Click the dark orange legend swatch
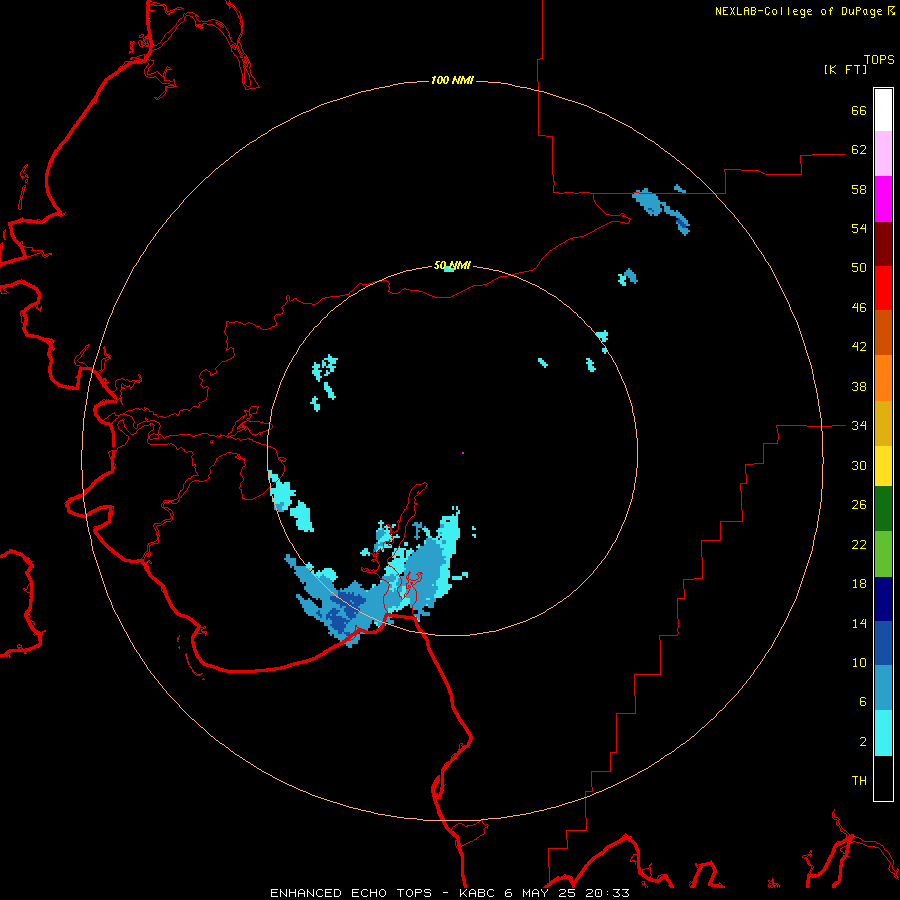The image size is (900, 900). point(883,332)
